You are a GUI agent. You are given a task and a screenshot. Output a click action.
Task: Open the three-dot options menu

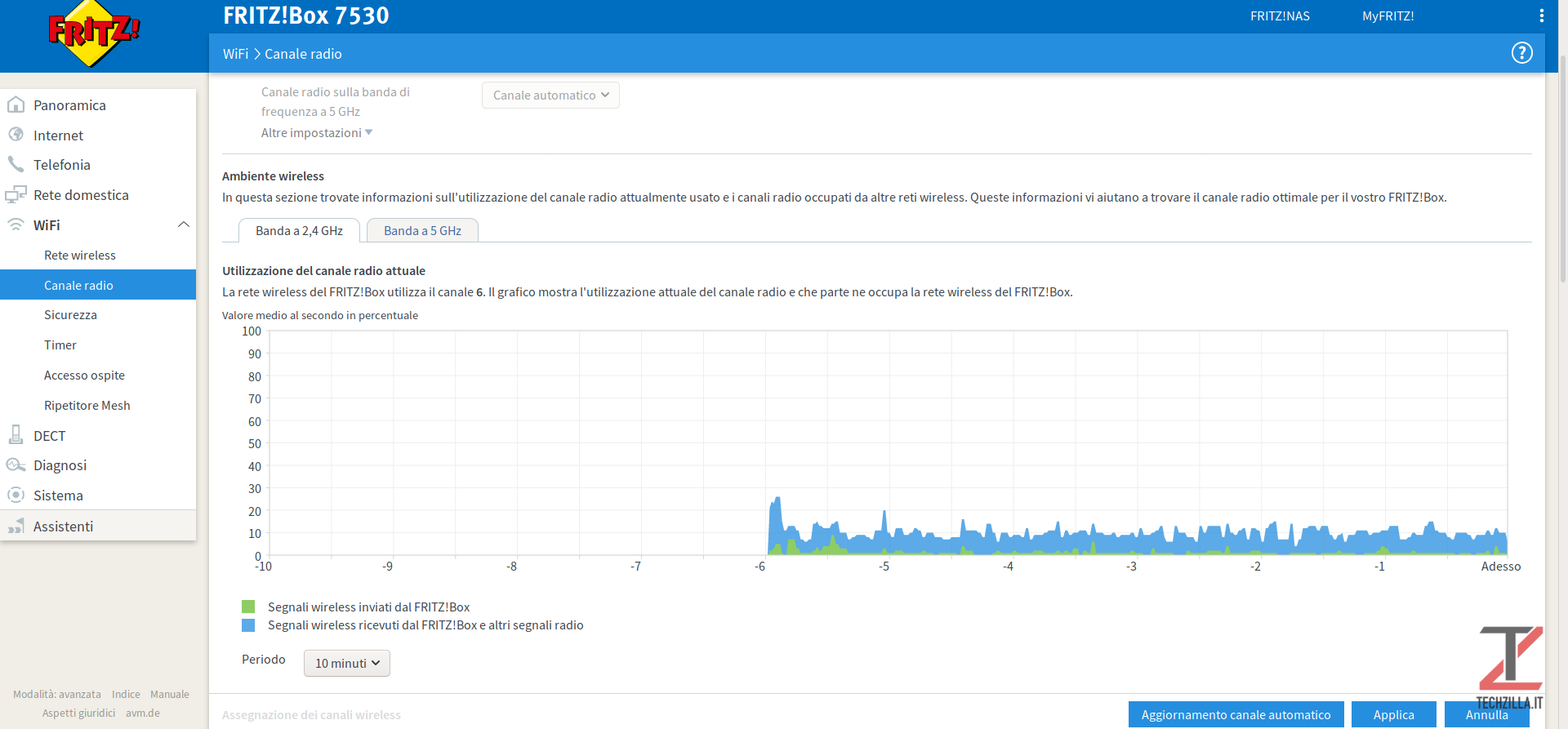1541,16
